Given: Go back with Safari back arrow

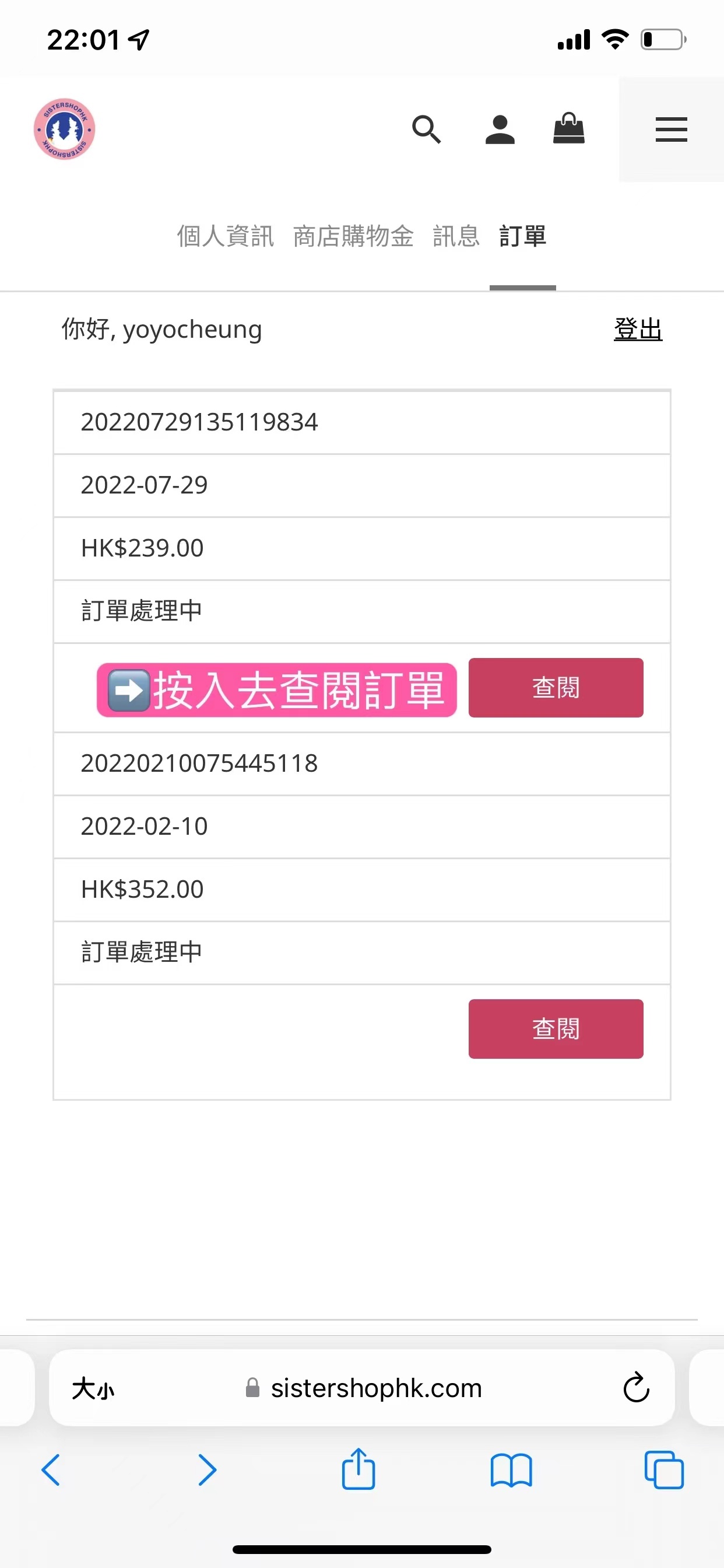Looking at the screenshot, I should coord(51,1470).
